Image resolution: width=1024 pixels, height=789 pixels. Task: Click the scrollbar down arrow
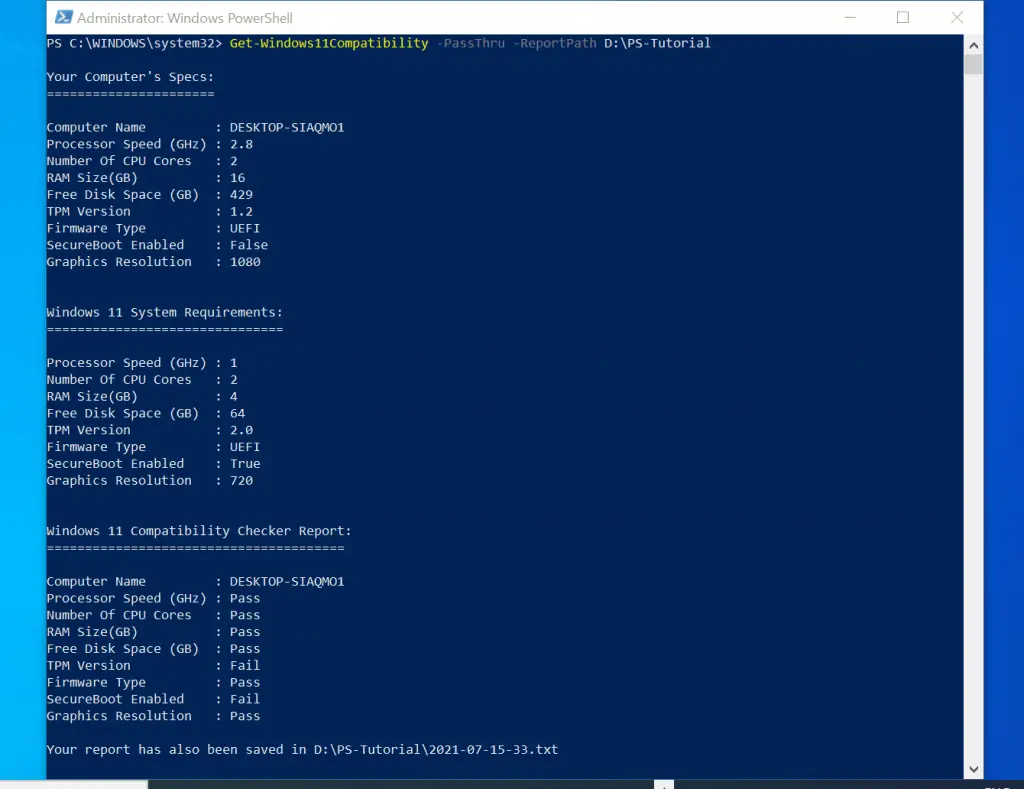973,769
